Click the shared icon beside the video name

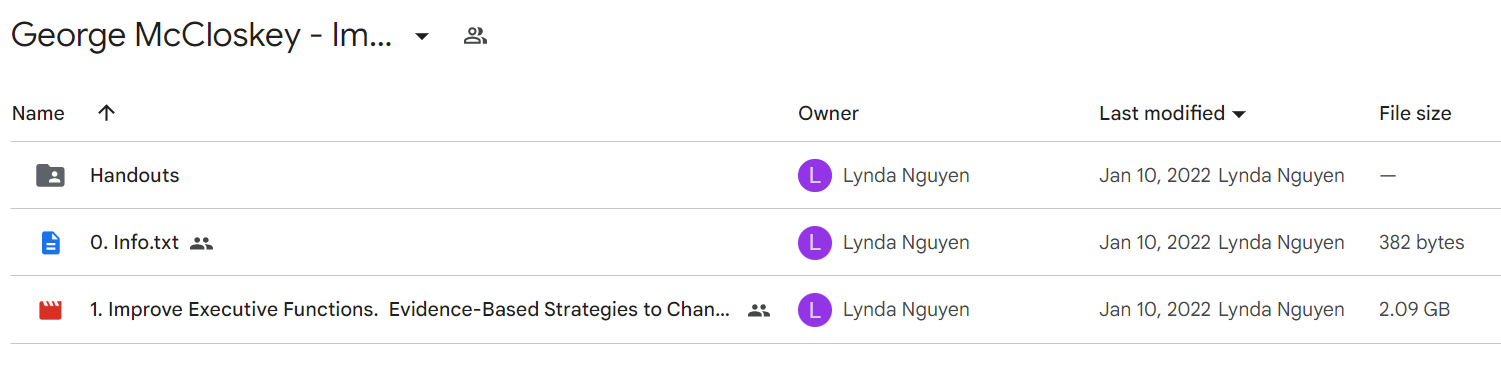point(759,310)
